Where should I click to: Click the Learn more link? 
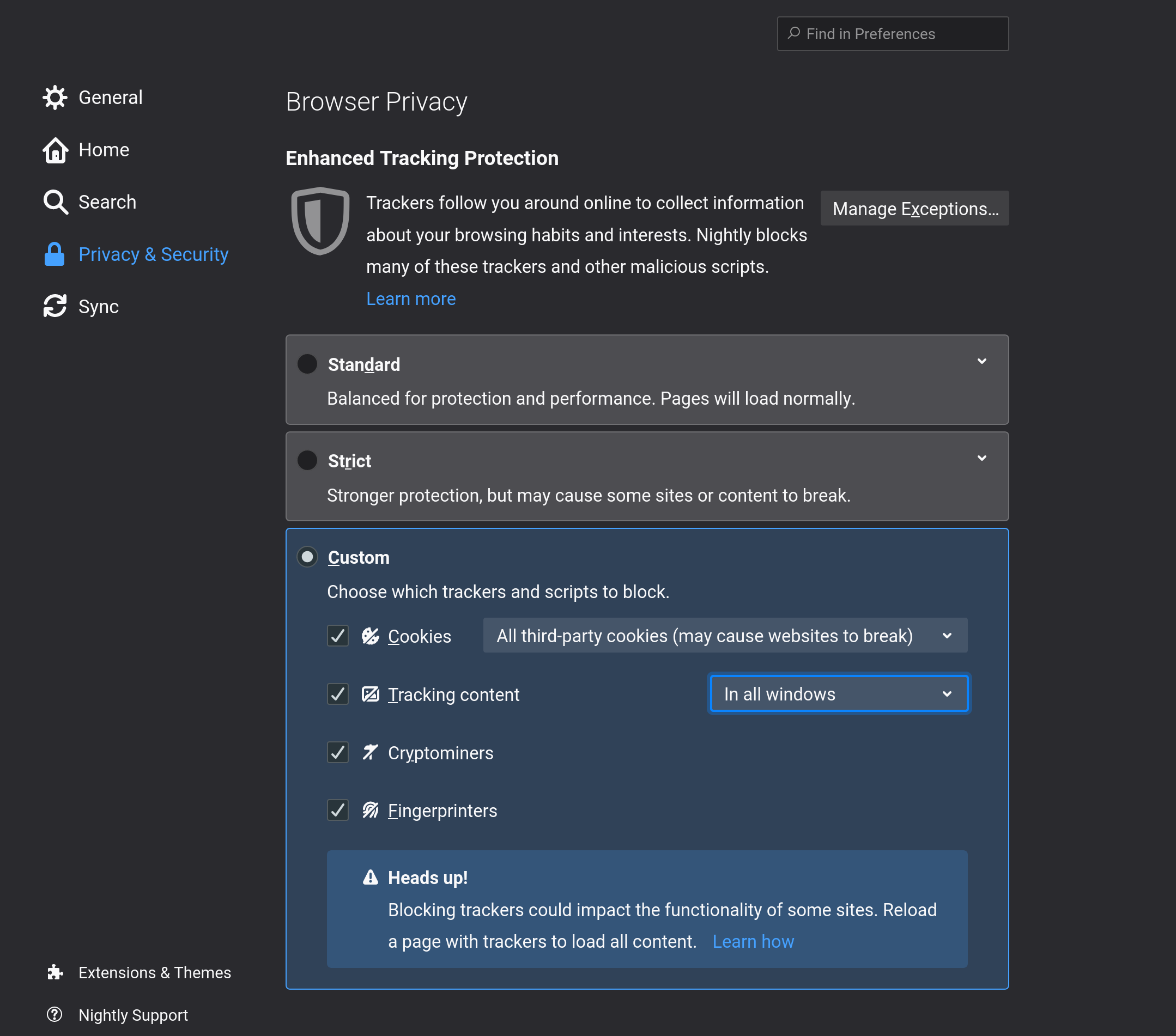click(411, 299)
